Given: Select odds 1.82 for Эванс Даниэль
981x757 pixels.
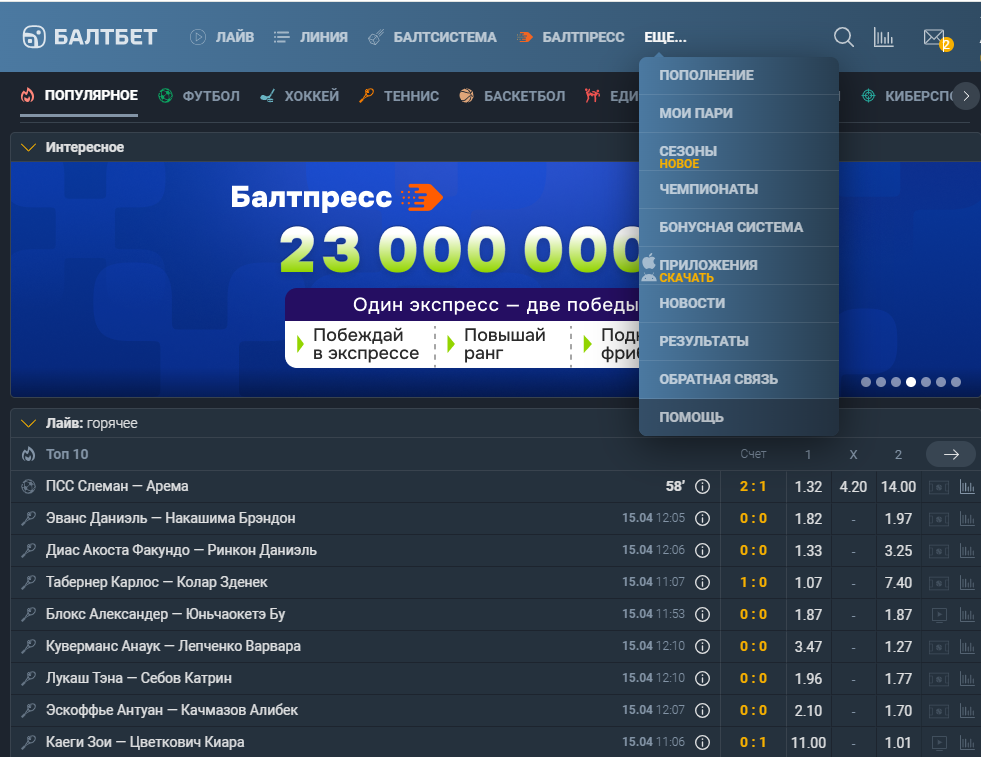Looking at the screenshot, I should coord(808,519).
